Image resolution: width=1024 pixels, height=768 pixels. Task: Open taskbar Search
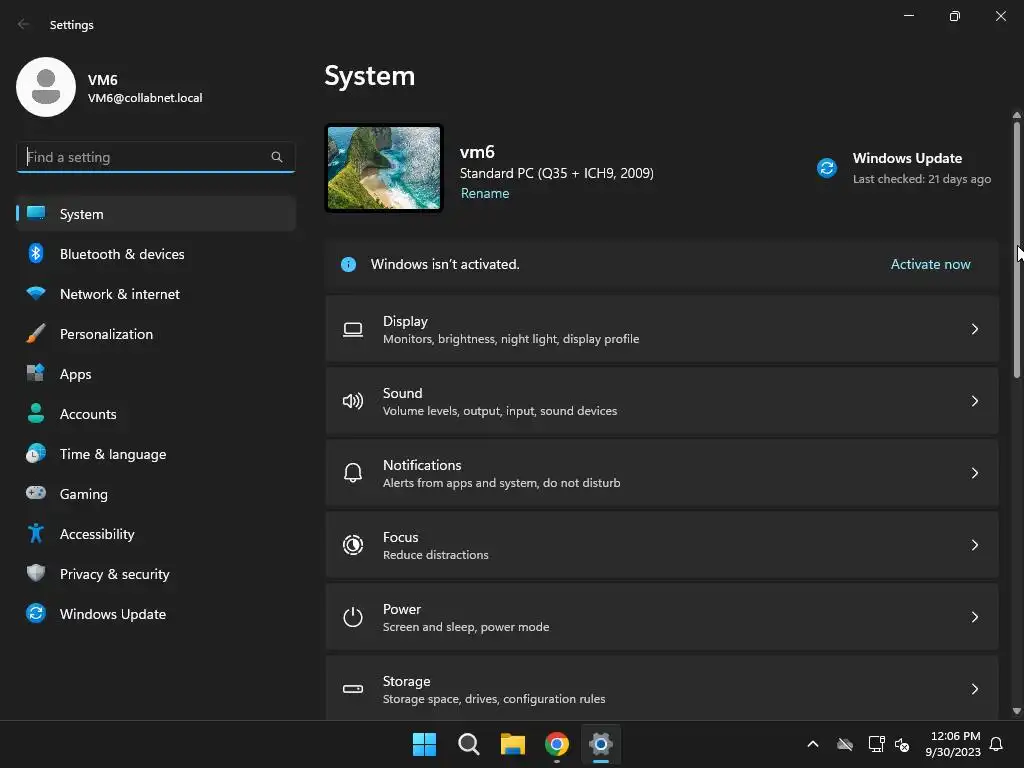[468, 744]
